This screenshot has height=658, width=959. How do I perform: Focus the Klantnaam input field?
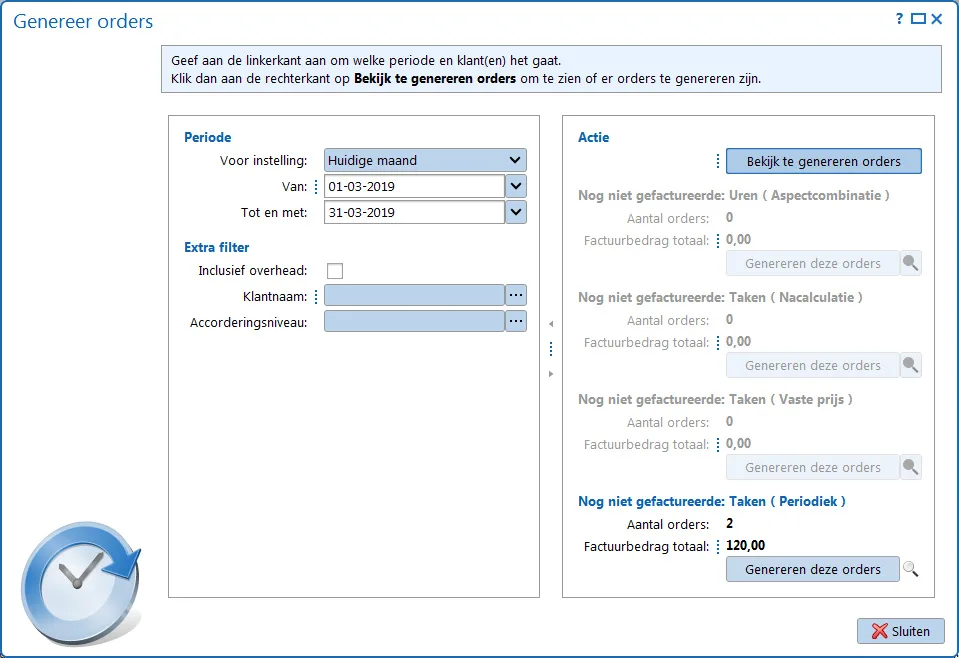pyautogui.click(x=414, y=295)
